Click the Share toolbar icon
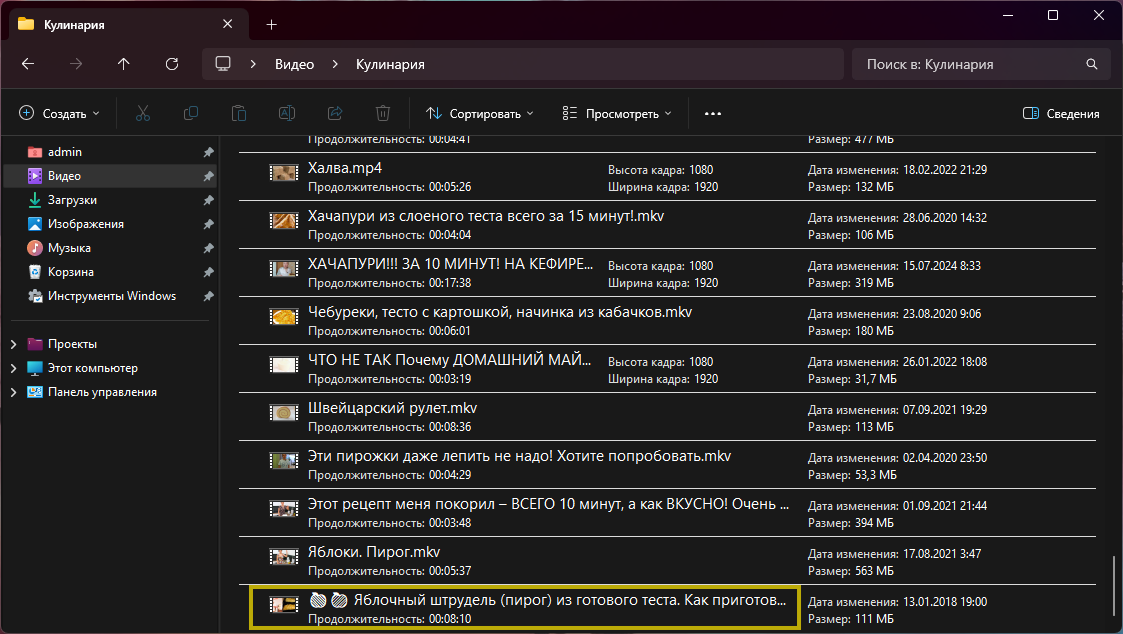The image size is (1123, 634). coord(335,114)
